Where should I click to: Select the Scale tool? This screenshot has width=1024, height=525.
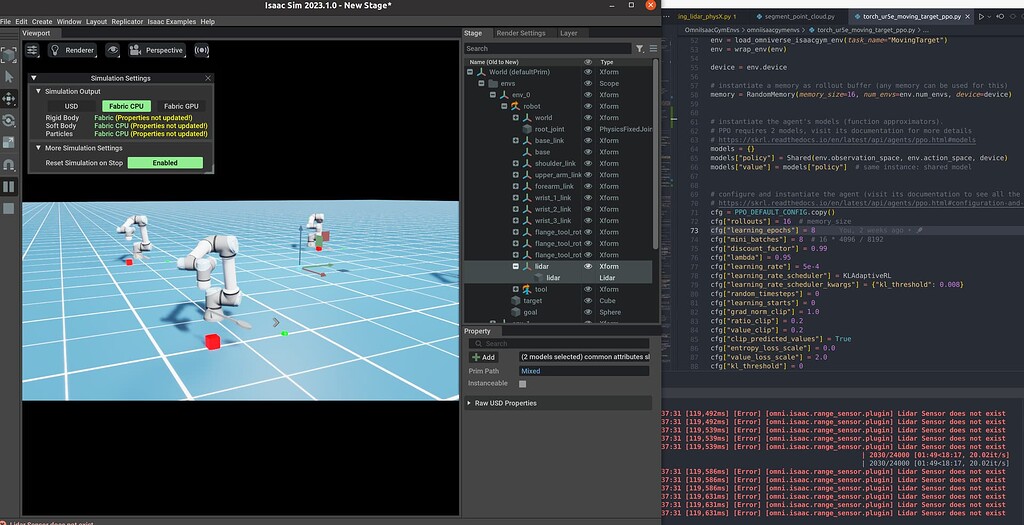pos(8,142)
